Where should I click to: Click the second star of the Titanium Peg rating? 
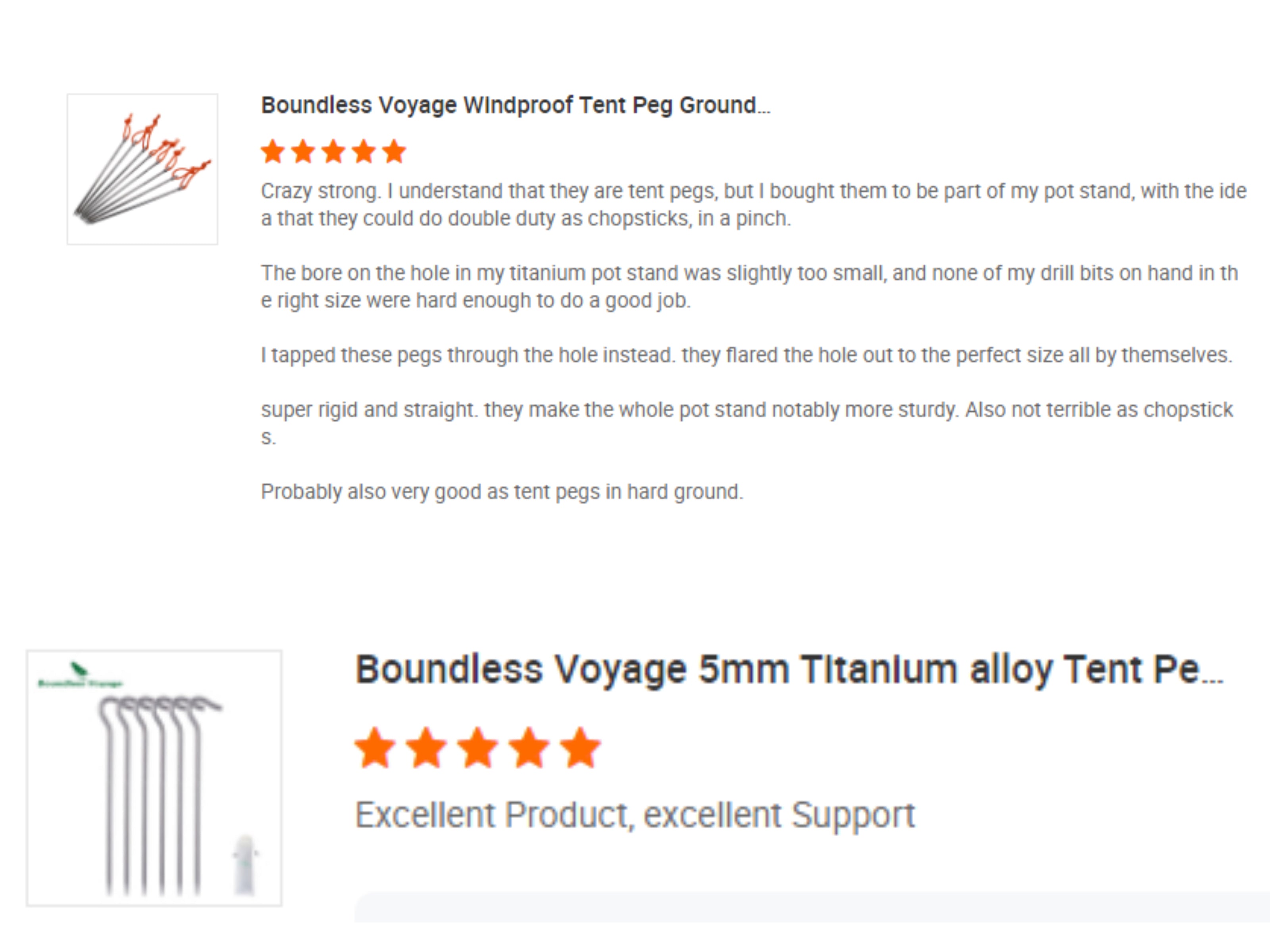tap(426, 748)
